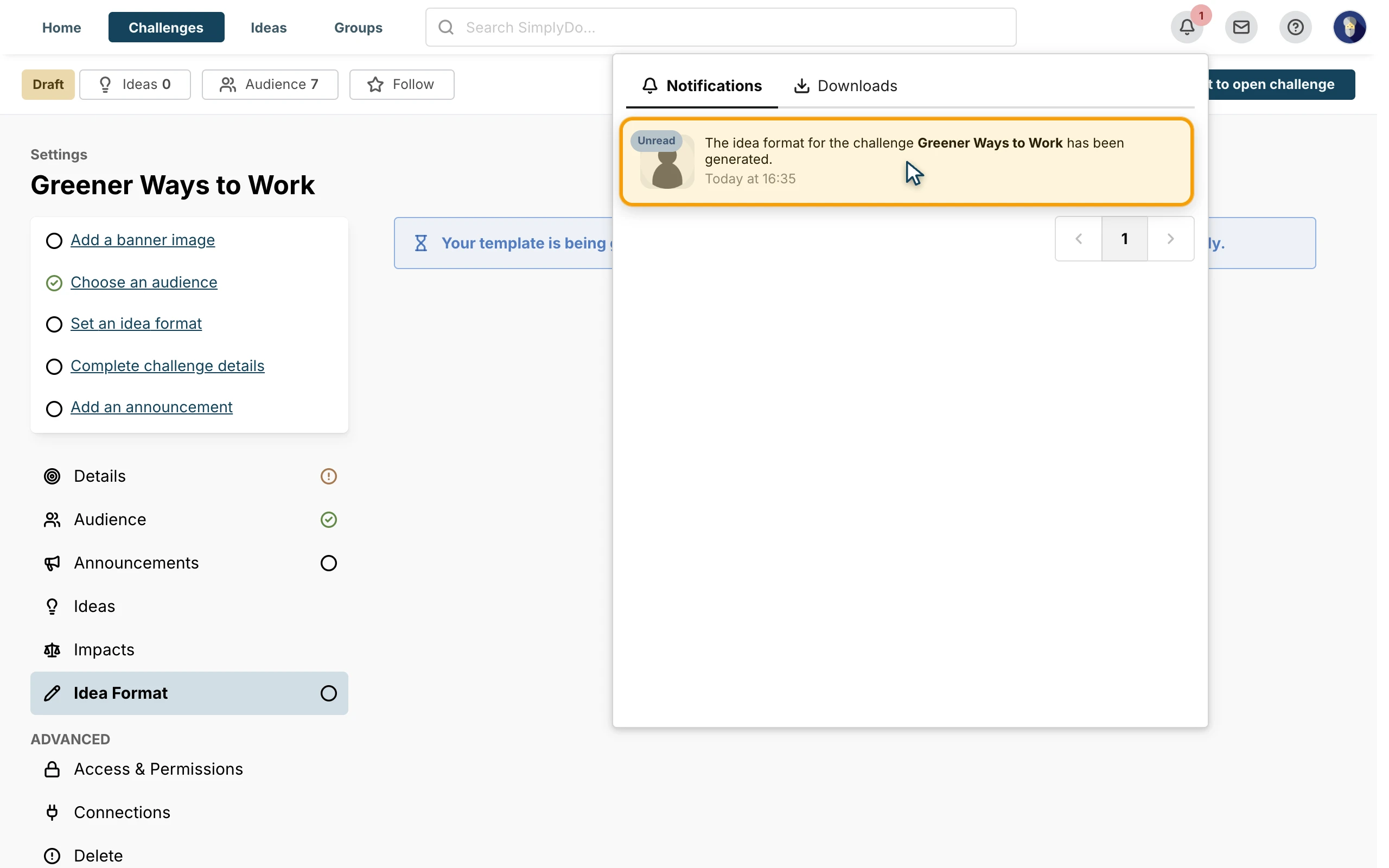
Task: Open the Ideas lightbulb sidebar item
Action: 189,606
